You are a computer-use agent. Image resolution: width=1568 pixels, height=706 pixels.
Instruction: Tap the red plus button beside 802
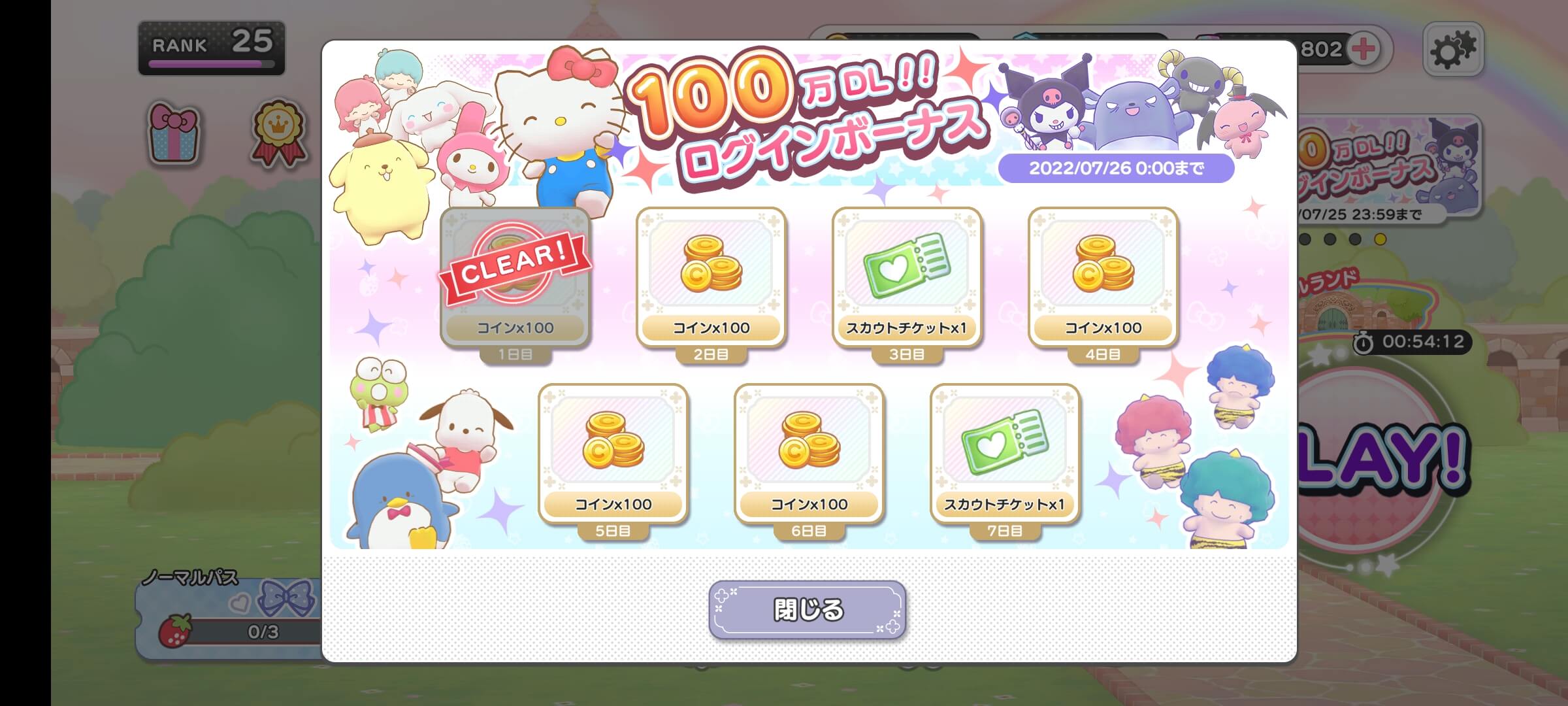point(1362,49)
